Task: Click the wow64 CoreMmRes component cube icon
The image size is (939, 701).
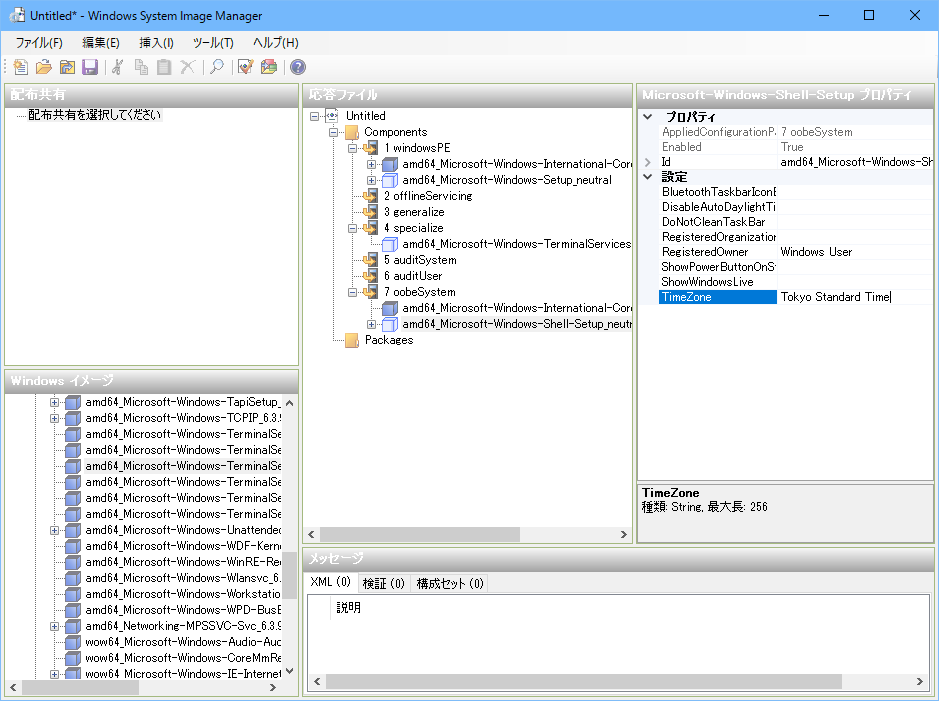Action: click(x=73, y=658)
